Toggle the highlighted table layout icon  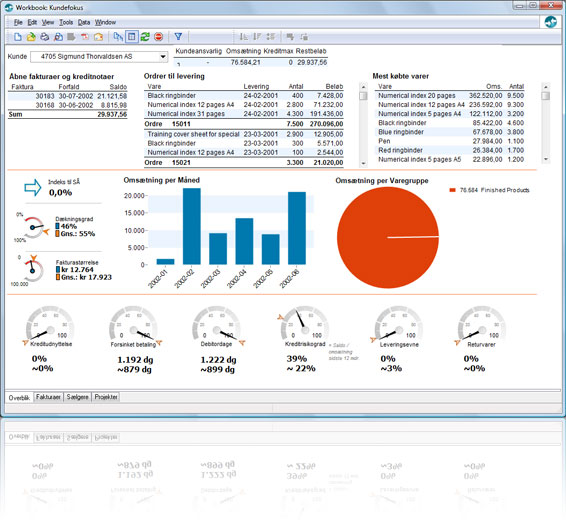132,37
